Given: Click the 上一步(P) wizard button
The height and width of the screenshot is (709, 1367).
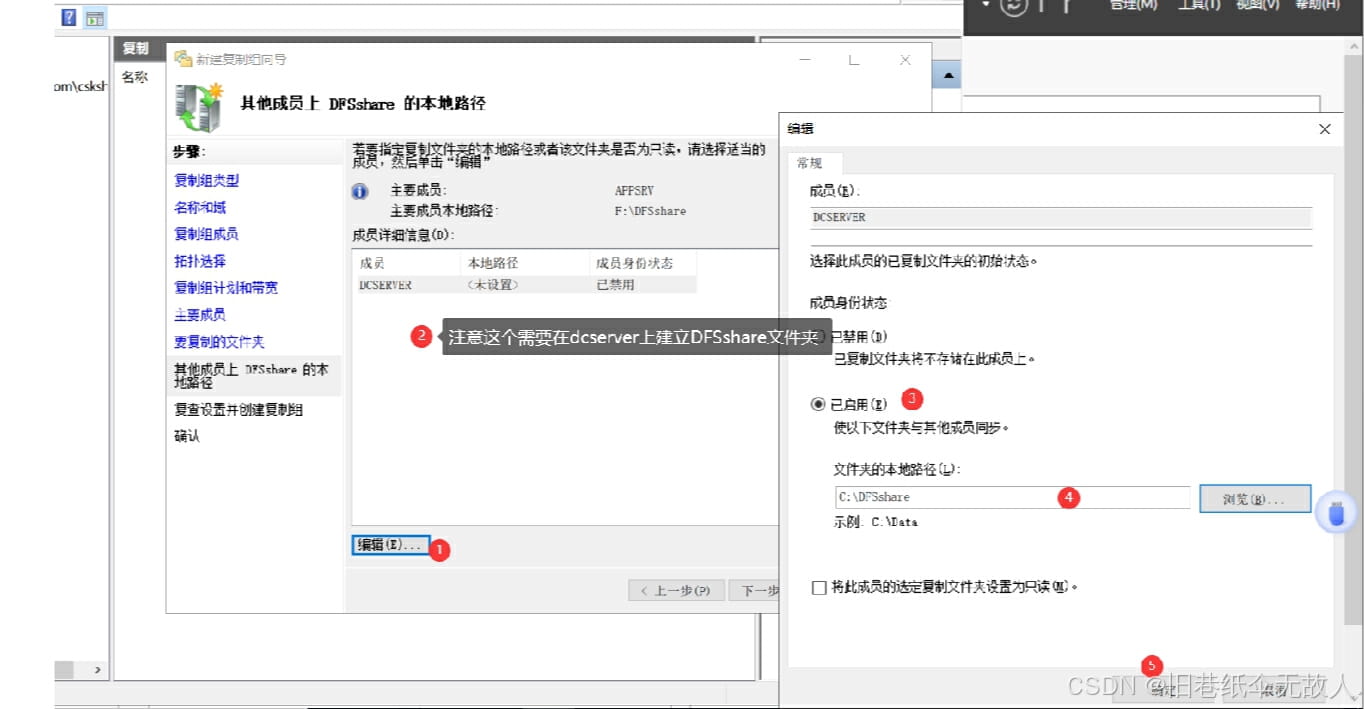Looking at the screenshot, I should tap(677, 590).
